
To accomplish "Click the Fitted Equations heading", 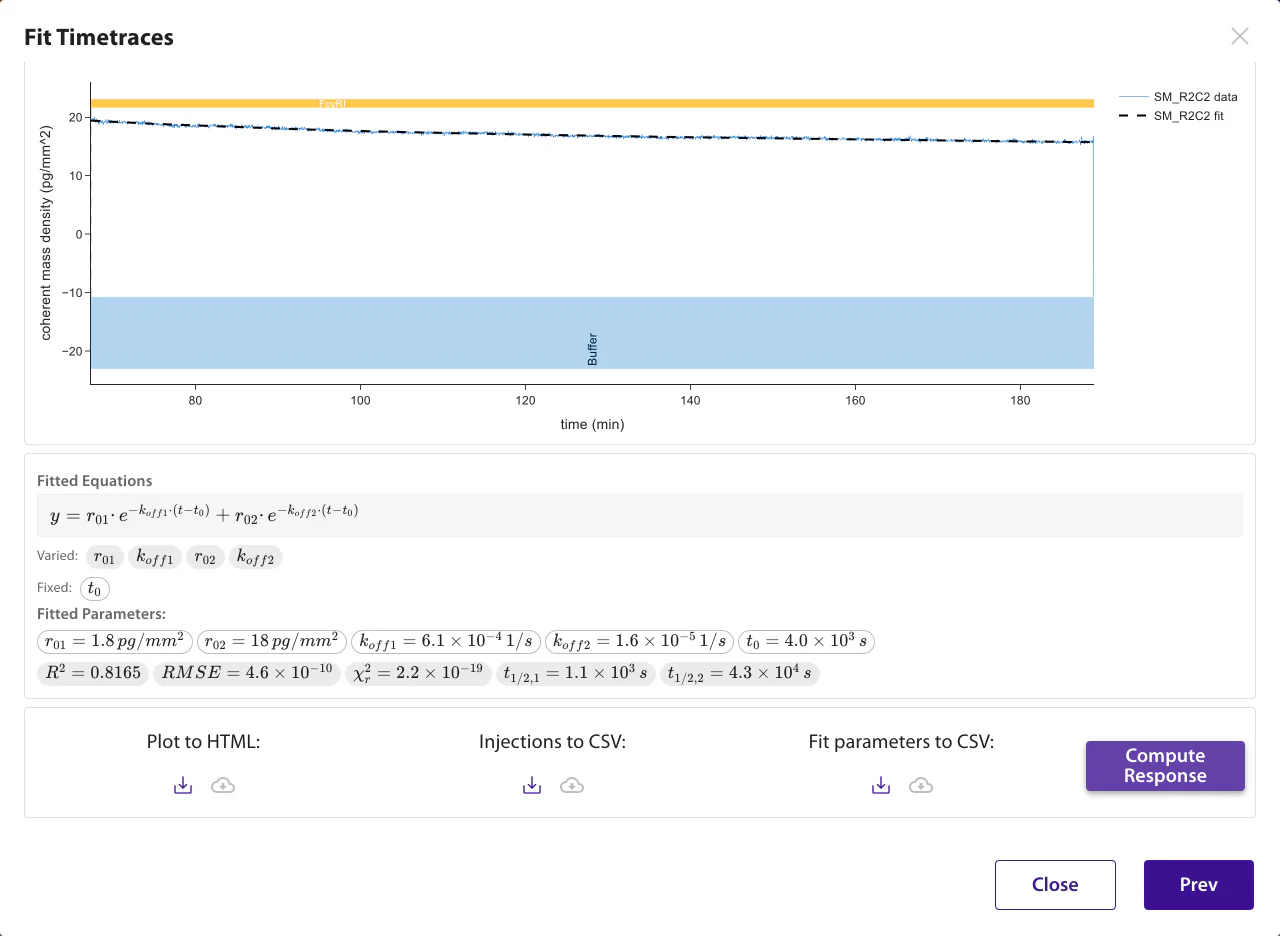I will [x=95, y=481].
